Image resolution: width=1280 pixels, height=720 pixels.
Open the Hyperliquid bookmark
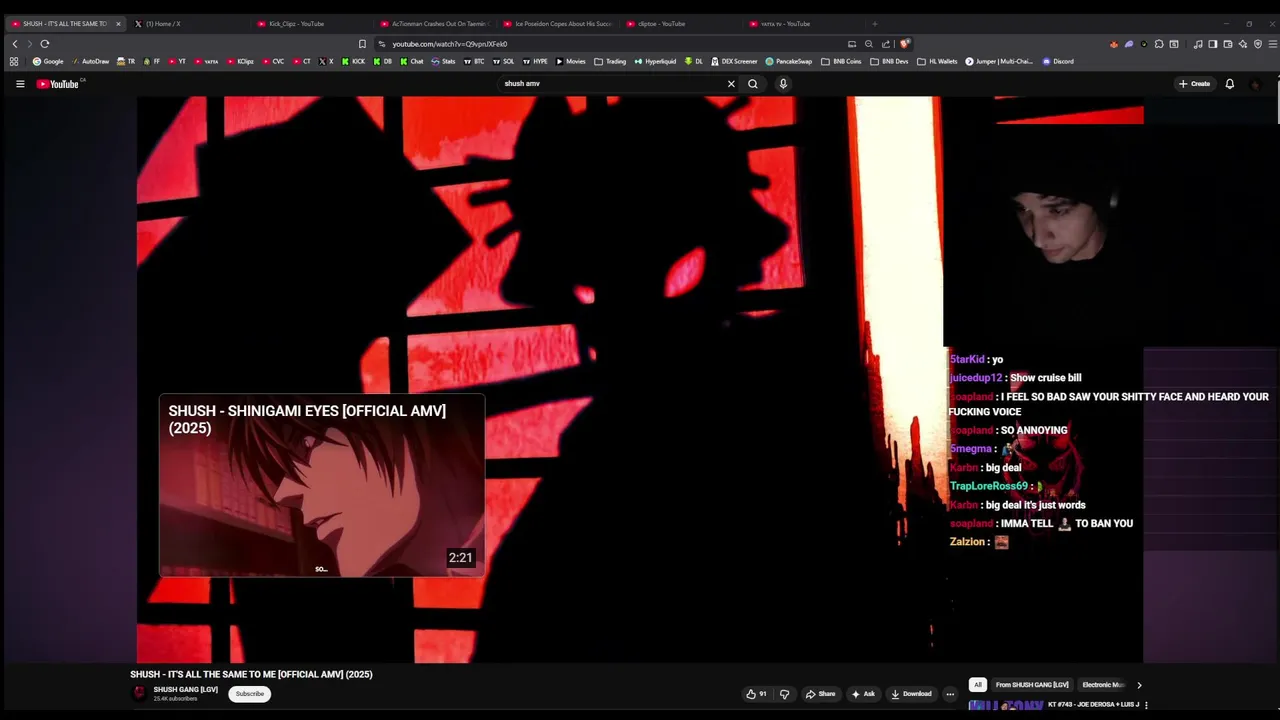656,62
